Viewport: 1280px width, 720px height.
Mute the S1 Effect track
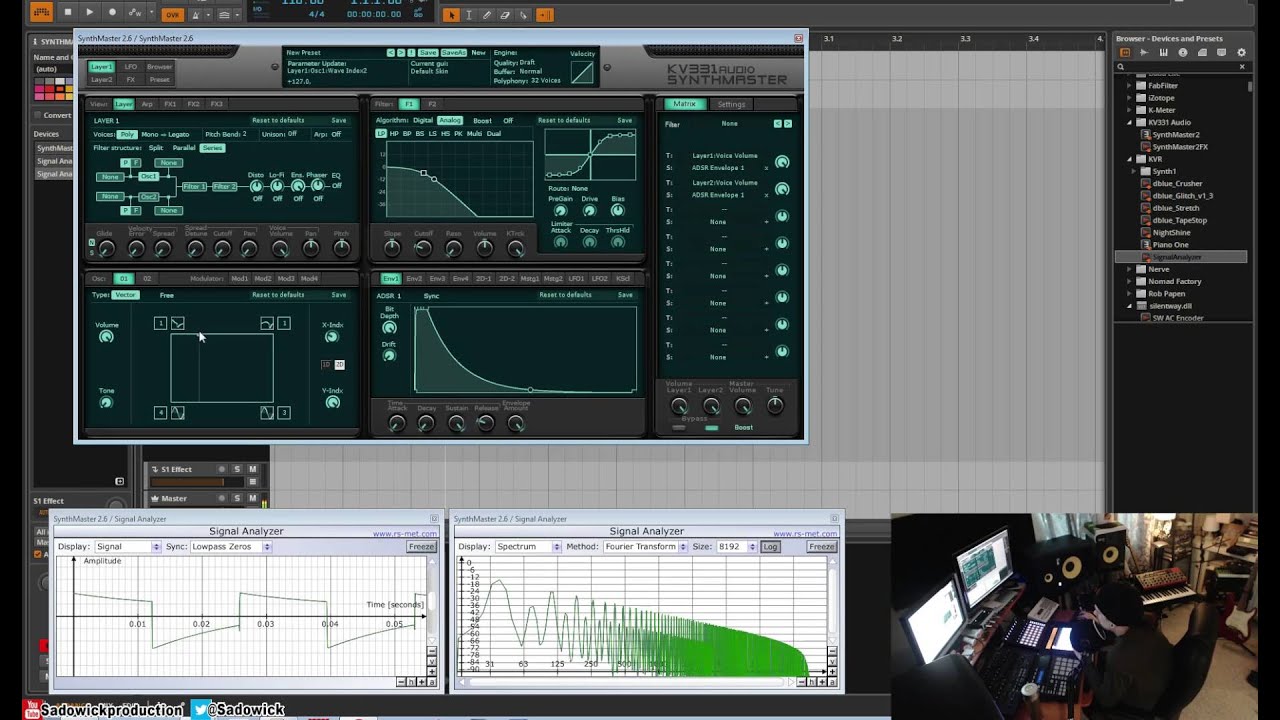pyautogui.click(x=252, y=469)
